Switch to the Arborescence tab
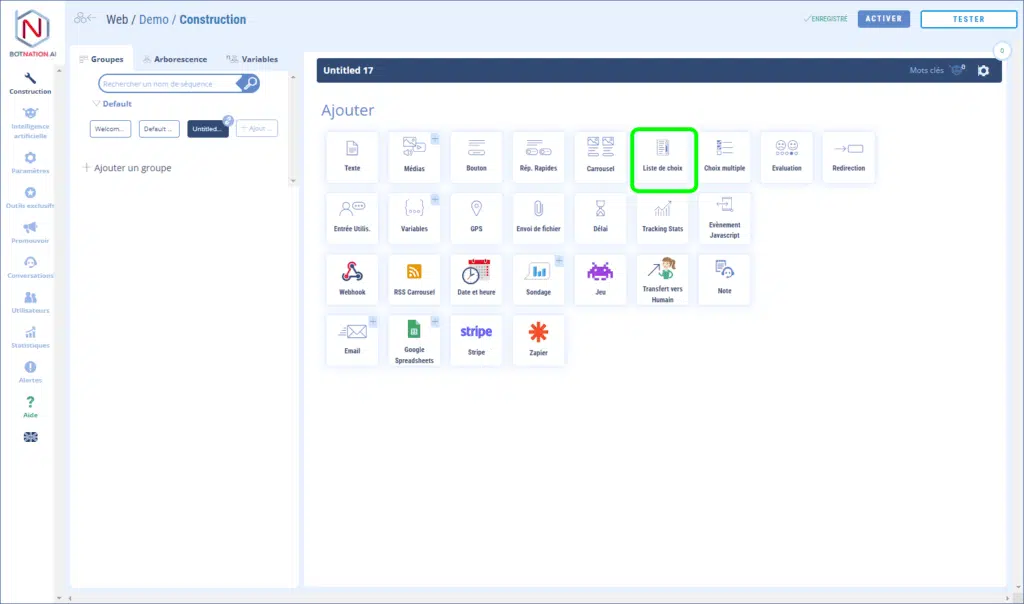 [174, 59]
